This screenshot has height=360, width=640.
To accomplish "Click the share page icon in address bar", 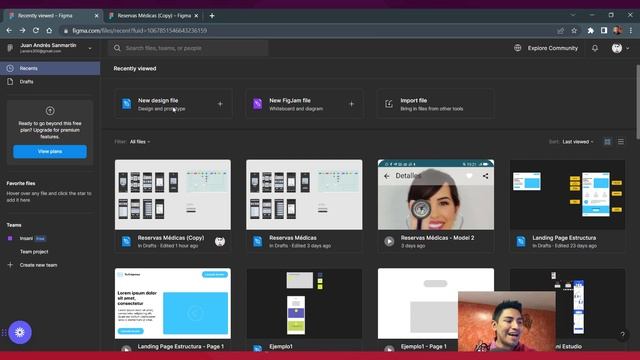I will point(560,31).
